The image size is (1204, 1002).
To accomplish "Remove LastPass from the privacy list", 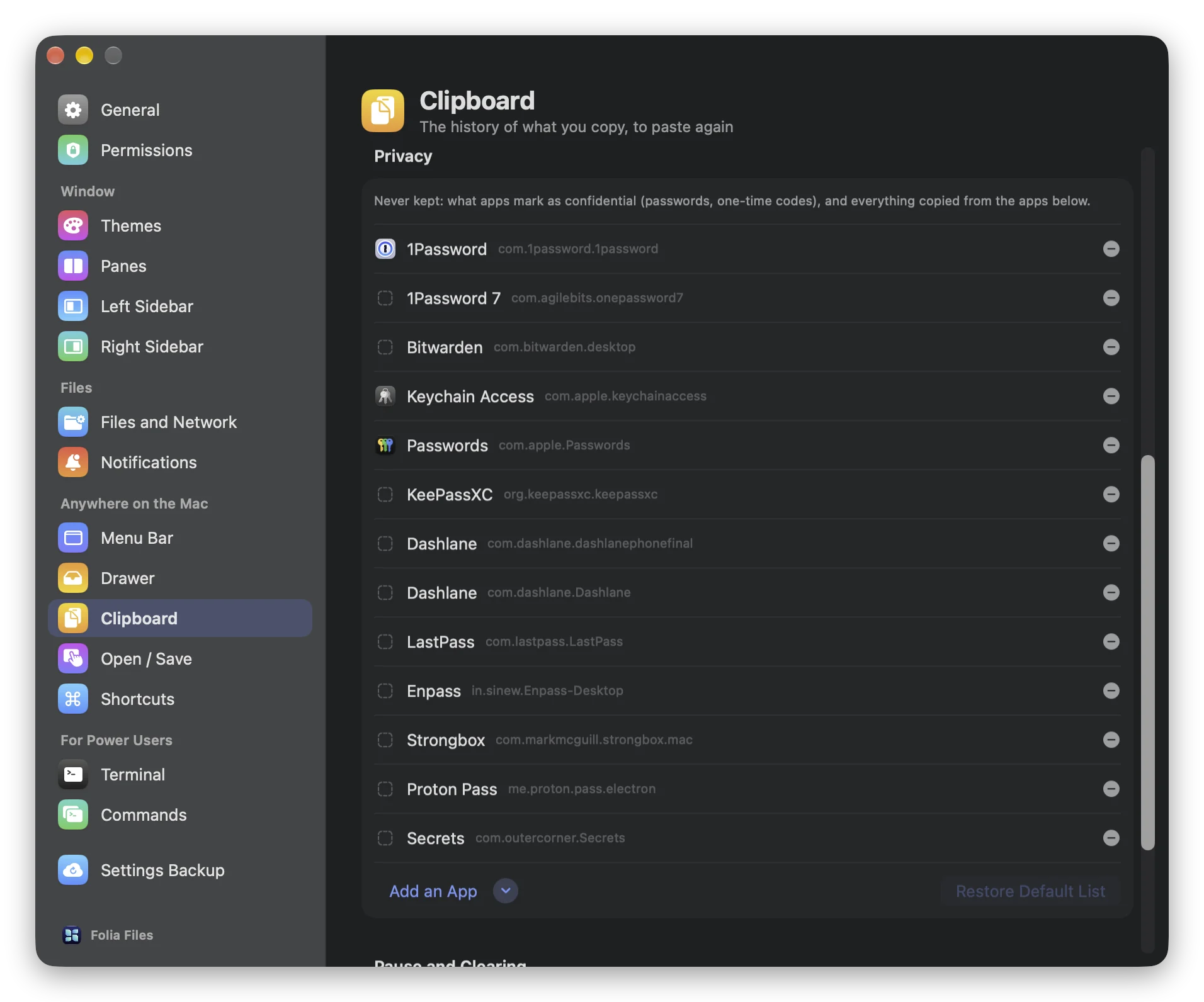I will 1111,642.
